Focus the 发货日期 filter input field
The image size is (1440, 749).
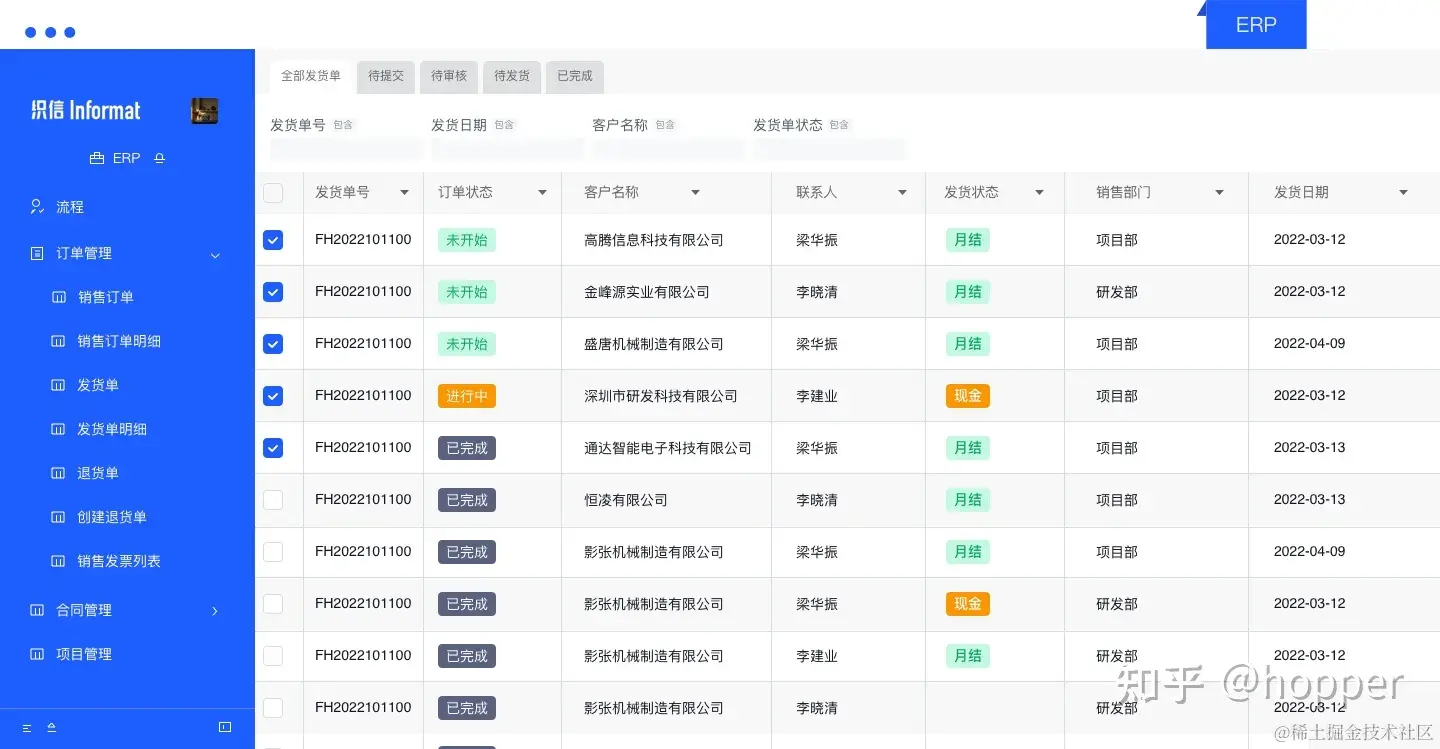coord(508,149)
